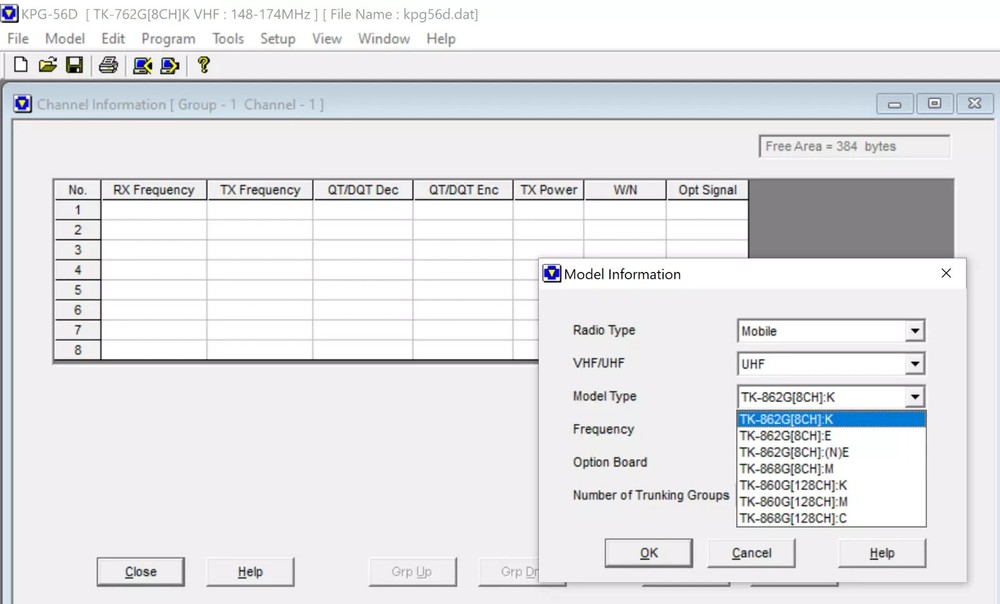
Task: Select channel row number 5
Action: pyautogui.click(x=78, y=290)
